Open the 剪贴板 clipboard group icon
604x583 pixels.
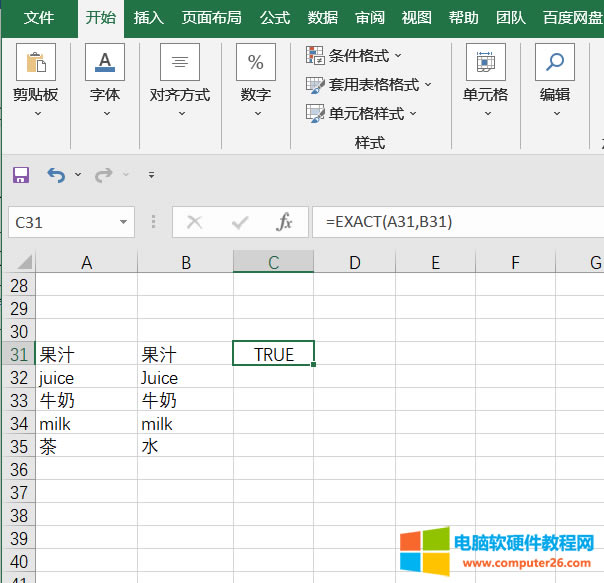click(x=36, y=62)
